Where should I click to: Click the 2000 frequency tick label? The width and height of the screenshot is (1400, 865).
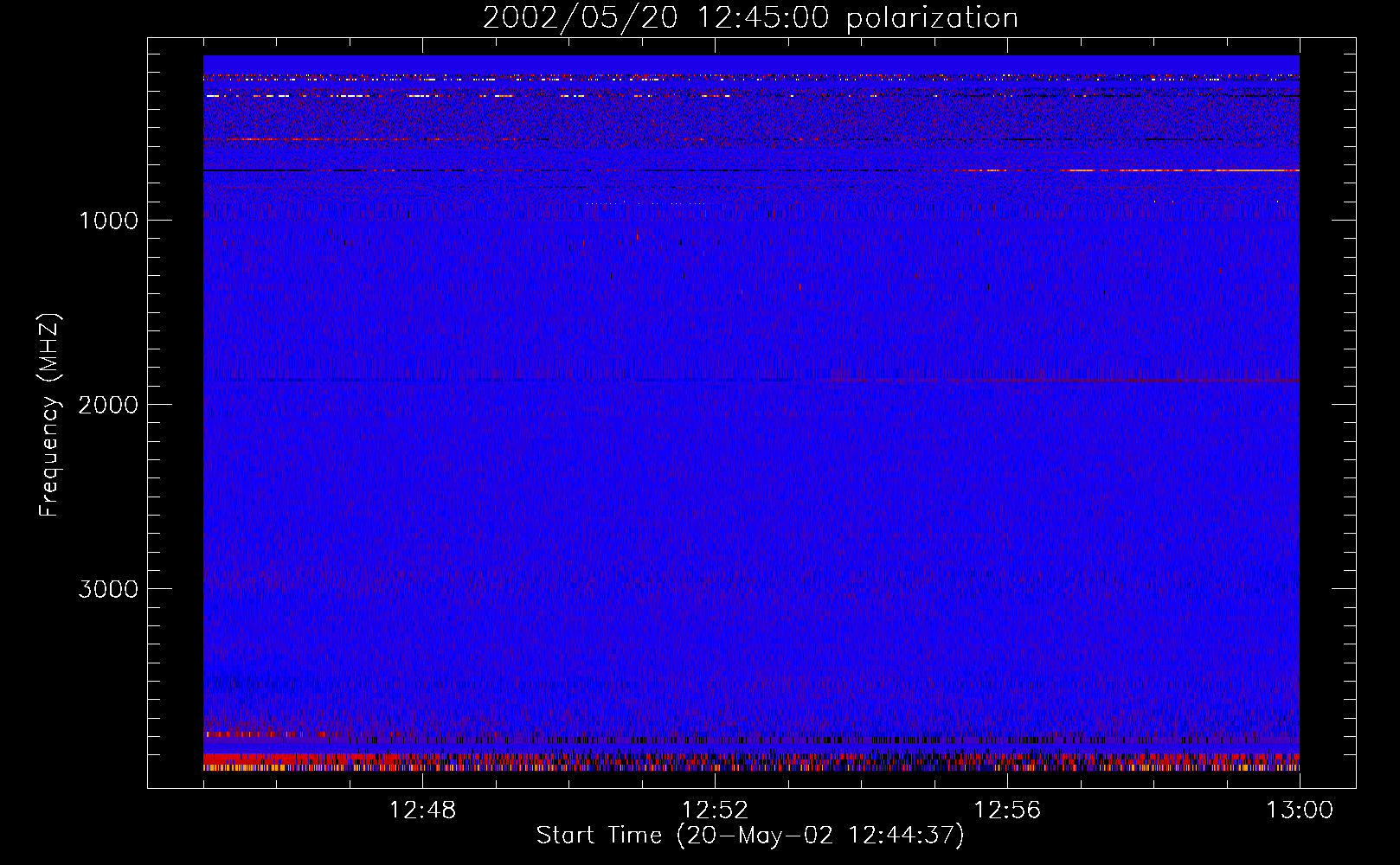pyautogui.click(x=108, y=405)
